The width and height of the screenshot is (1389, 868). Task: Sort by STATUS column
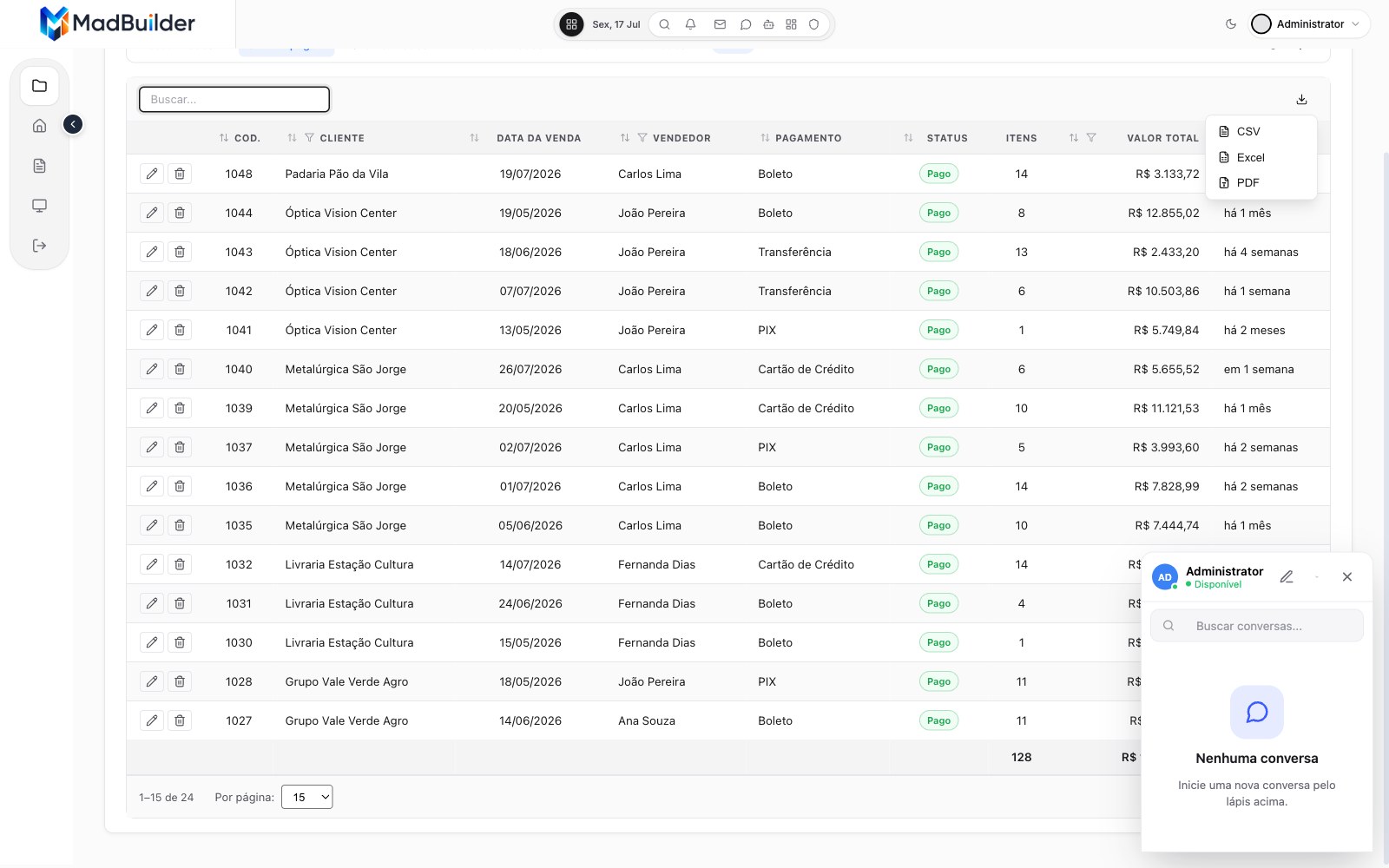pos(908,138)
